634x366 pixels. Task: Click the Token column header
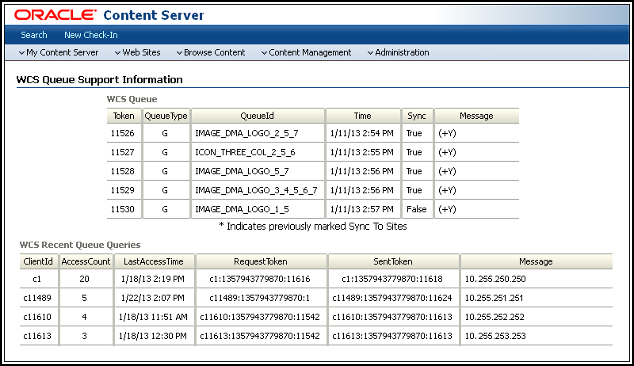[124, 116]
